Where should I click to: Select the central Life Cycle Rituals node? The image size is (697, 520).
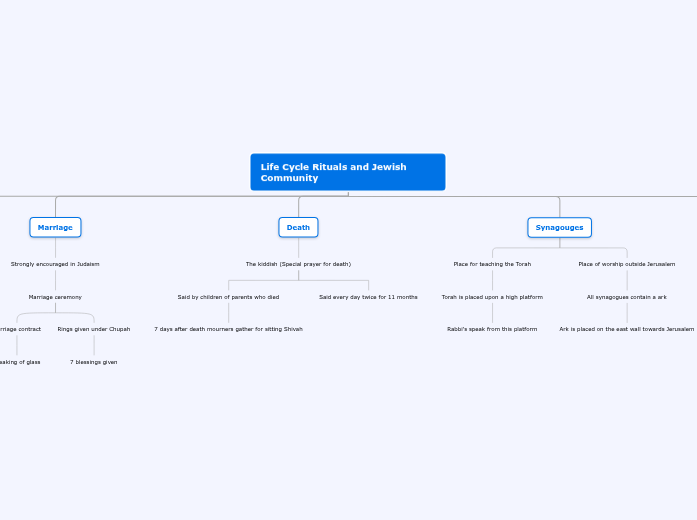pyautogui.click(x=347, y=172)
